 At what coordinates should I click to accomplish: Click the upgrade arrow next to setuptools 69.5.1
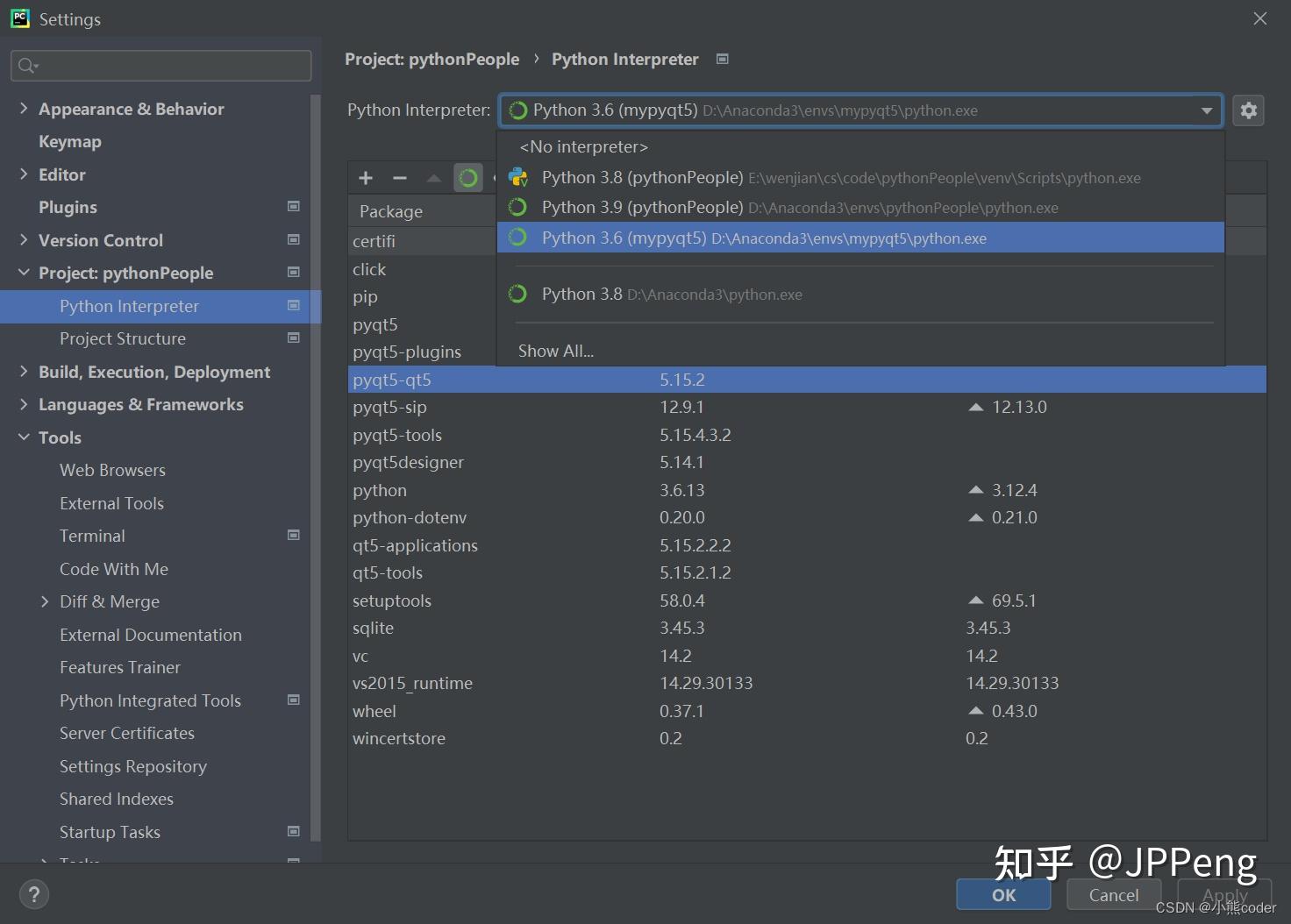(974, 600)
